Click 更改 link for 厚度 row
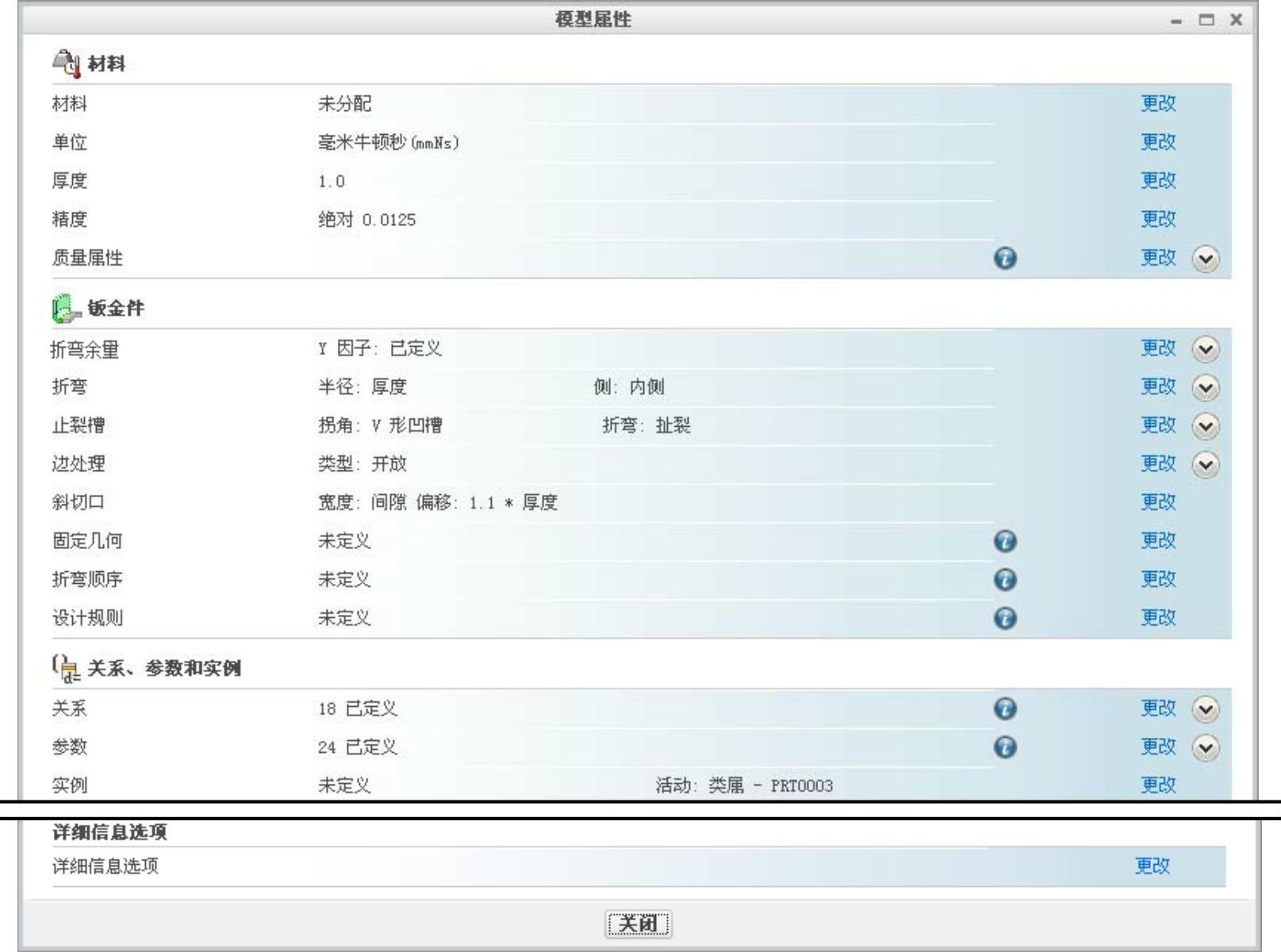The height and width of the screenshot is (952, 1281). [1158, 181]
